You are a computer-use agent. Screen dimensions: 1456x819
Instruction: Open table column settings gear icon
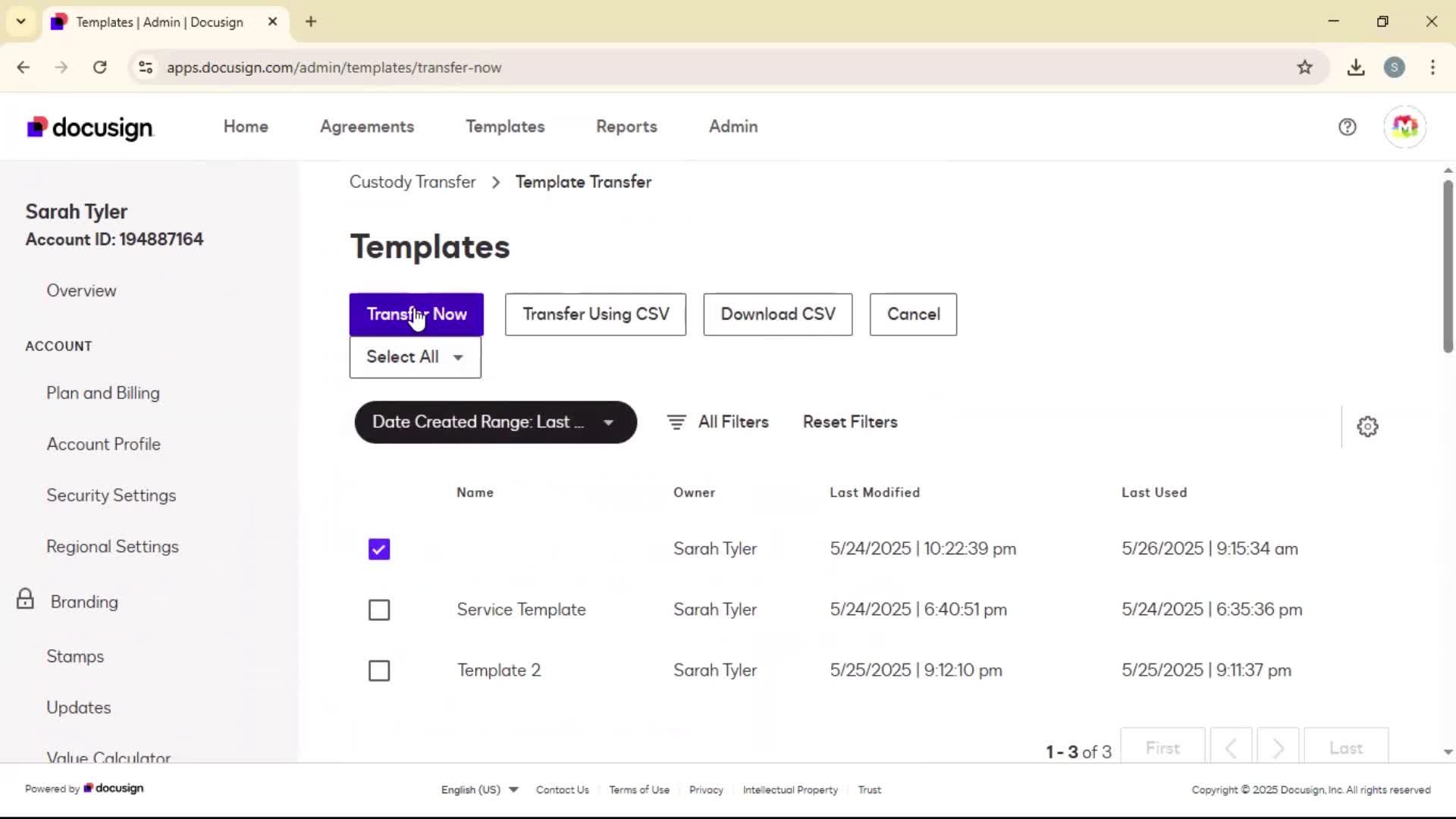pos(1367,426)
